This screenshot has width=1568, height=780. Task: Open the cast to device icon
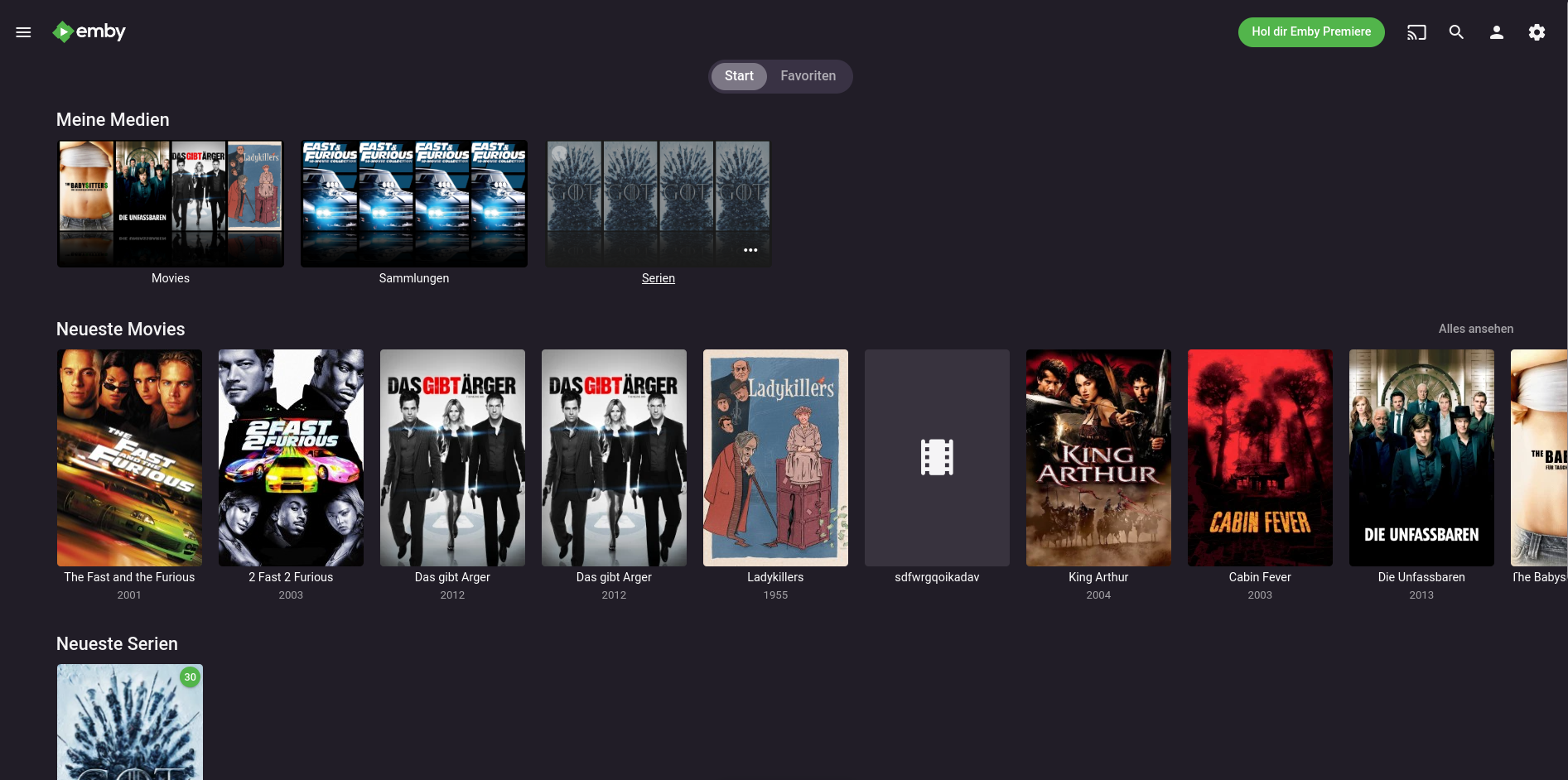coord(1416,32)
